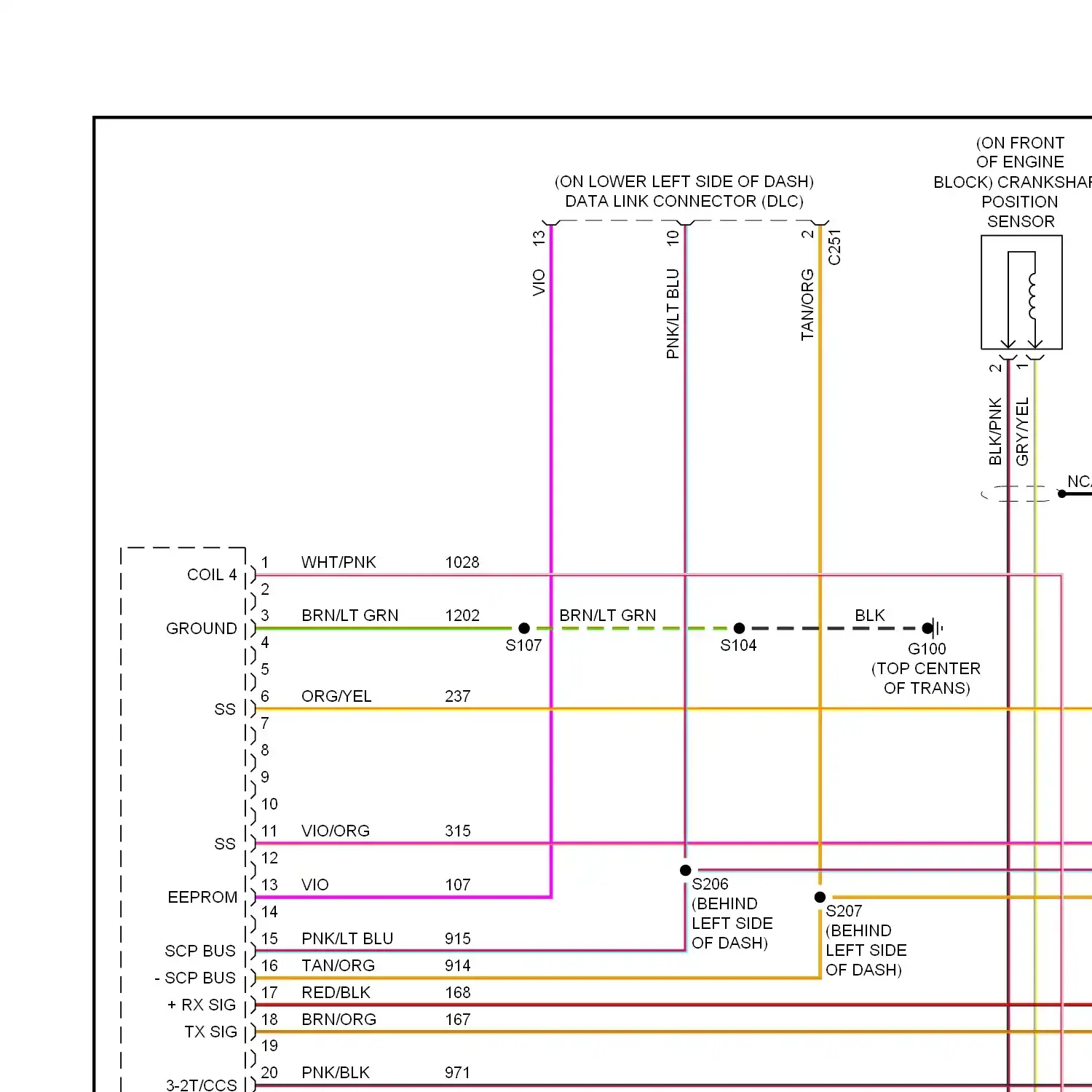Click the S207 splice dot
The image size is (1092, 1092).
(820, 897)
